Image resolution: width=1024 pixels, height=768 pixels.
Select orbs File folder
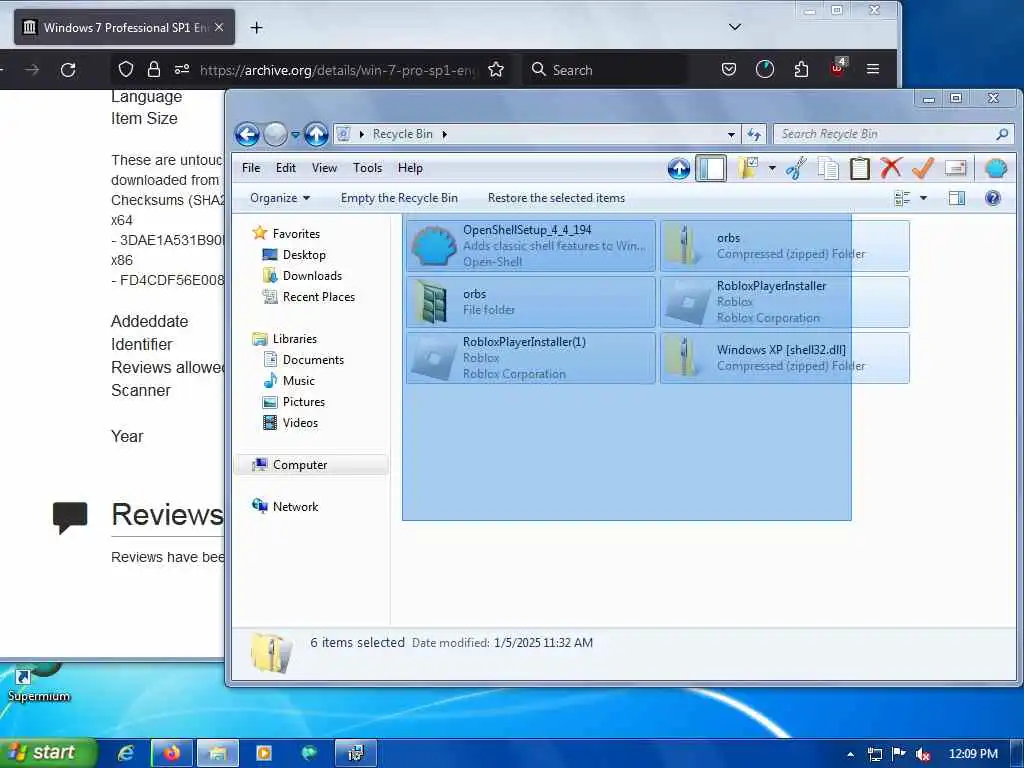[x=530, y=302]
